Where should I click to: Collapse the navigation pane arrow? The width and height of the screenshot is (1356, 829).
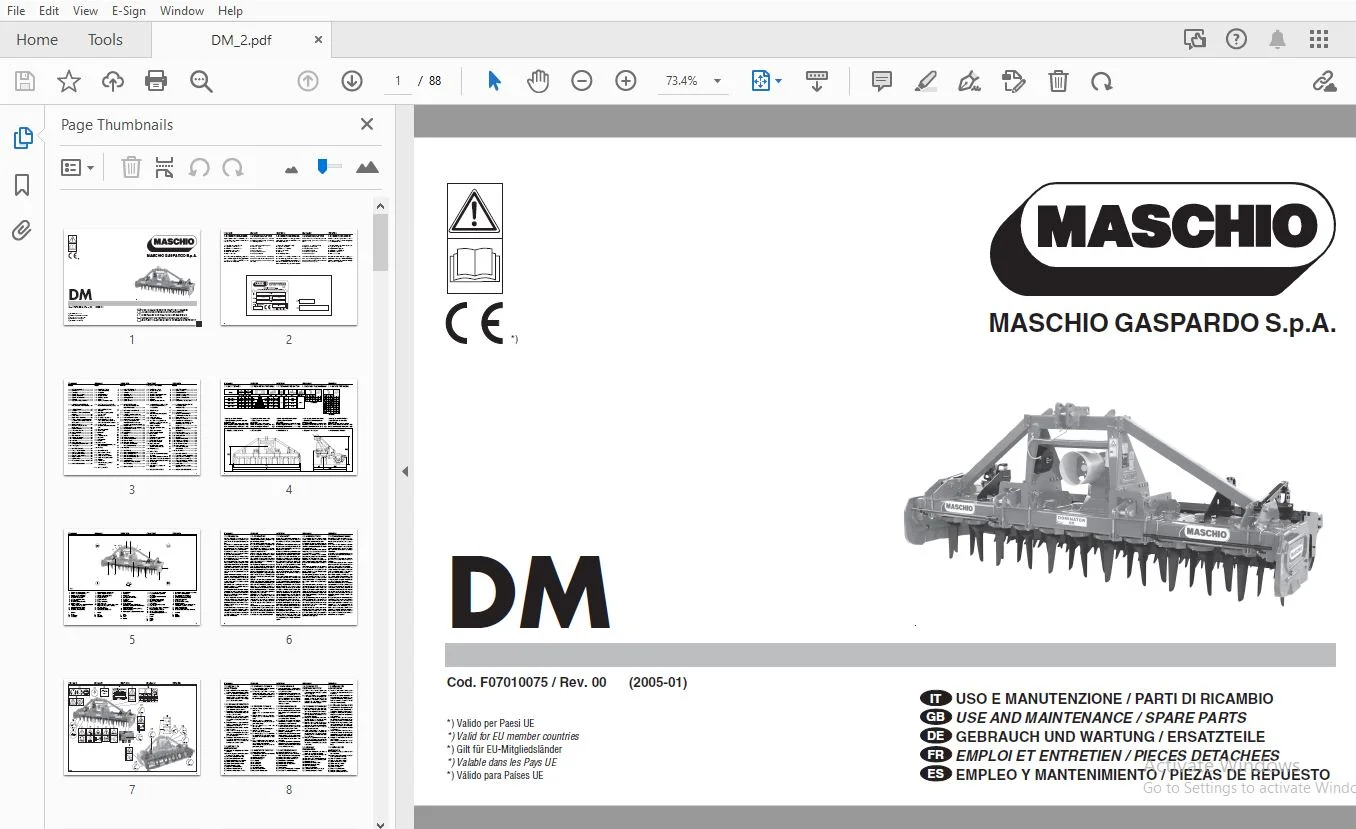point(405,471)
